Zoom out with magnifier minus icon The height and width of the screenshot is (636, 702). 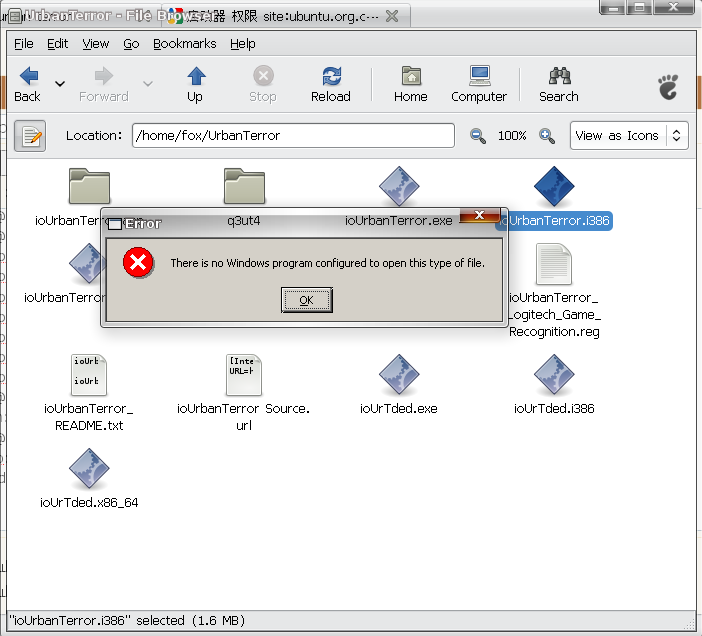477,136
